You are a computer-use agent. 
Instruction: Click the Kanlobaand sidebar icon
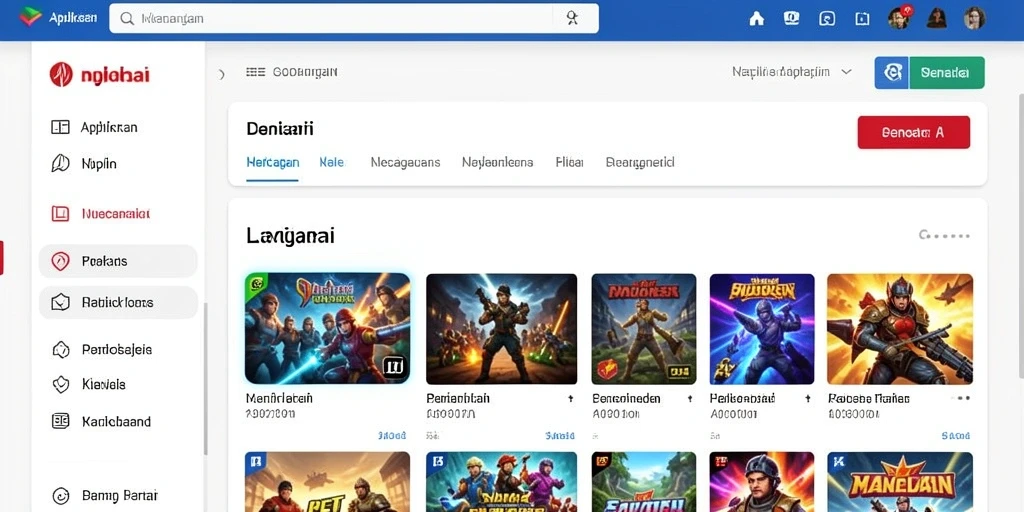pyautogui.click(x=60, y=421)
